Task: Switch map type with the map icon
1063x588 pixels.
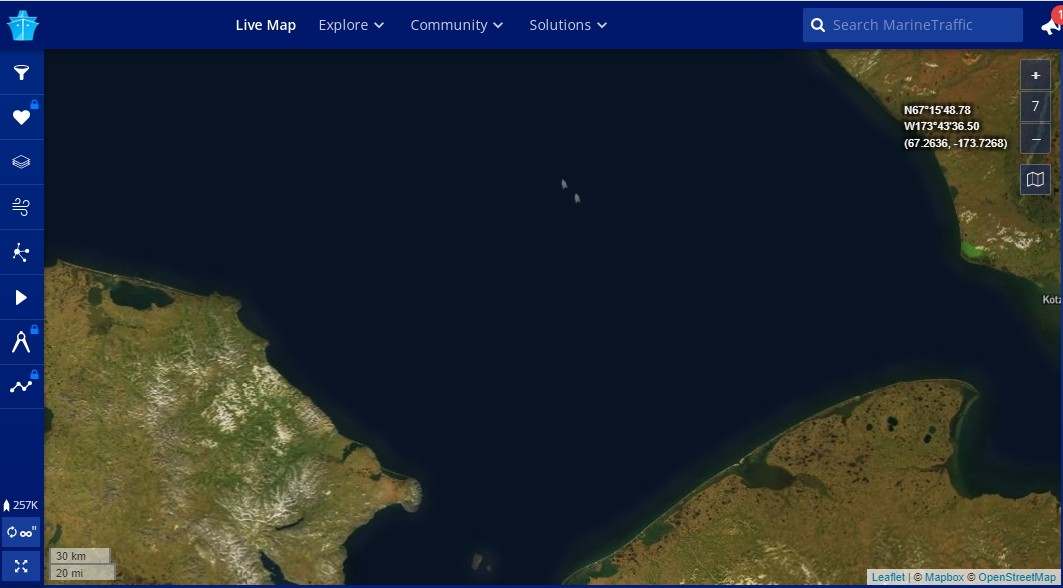Action: (x=1035, y=179)
